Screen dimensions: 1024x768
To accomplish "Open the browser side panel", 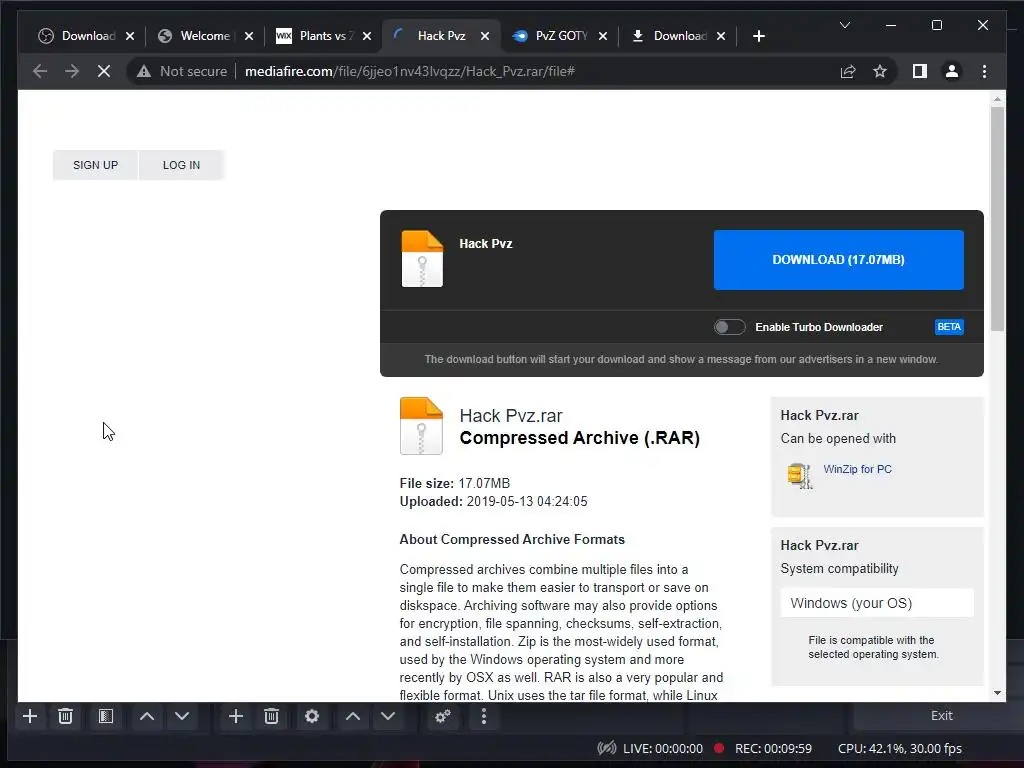I will 920,71.
